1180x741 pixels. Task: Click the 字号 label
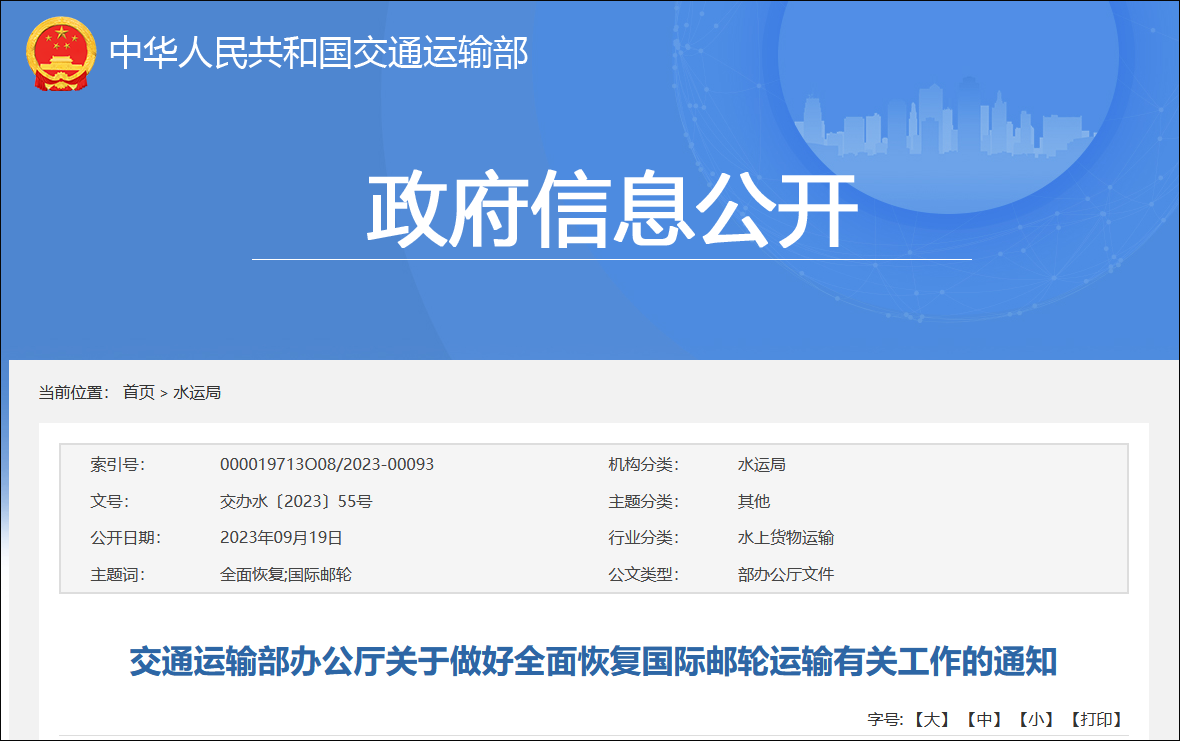pos(885,720)
